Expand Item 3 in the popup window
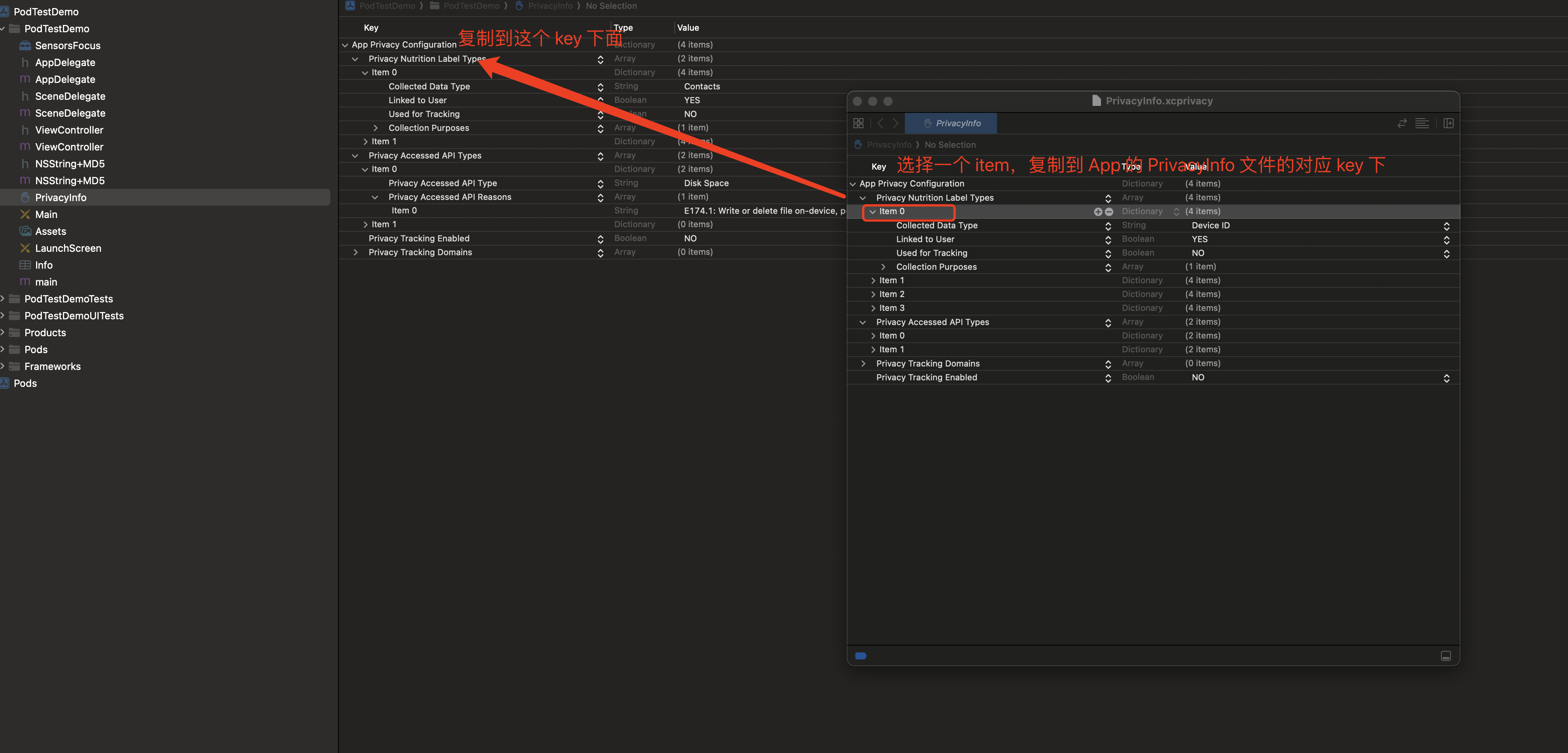Viewport: 1568px width, 753px height. tap(873, 309)
